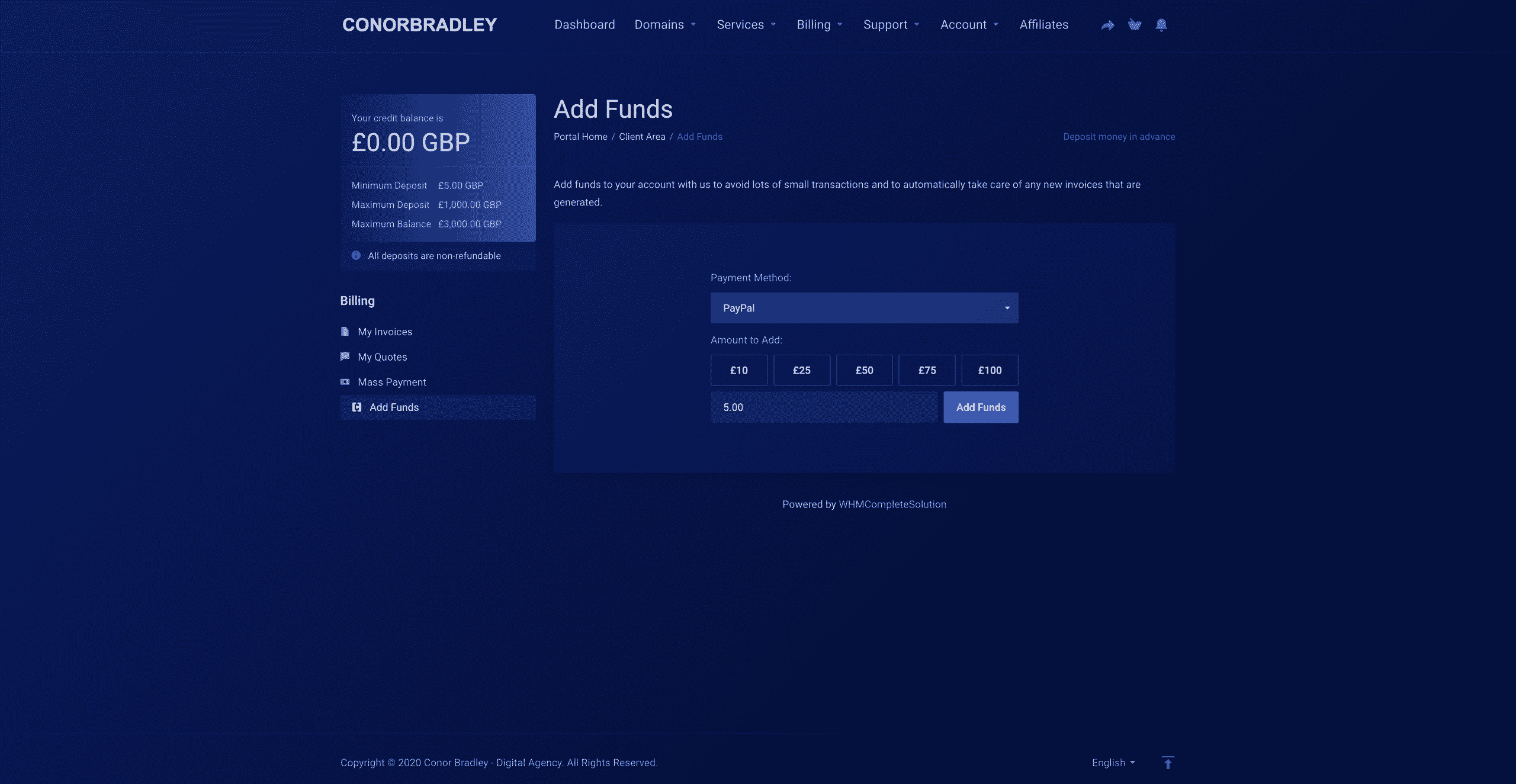This screenshot has width=1516, height=784.
Task: Click the Portal Home breadcrumb link
Action: click(x=580, y=137)
